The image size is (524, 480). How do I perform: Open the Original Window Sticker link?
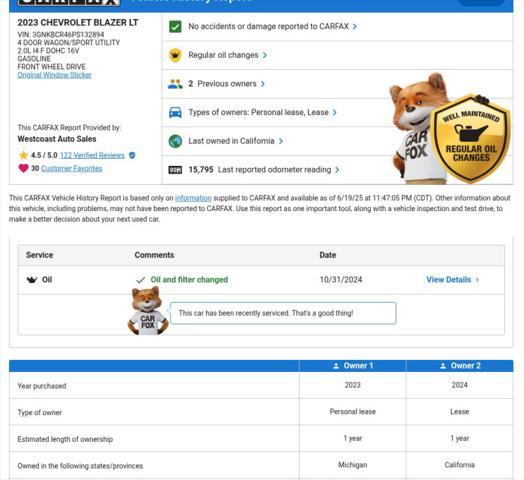coord(54,75)
